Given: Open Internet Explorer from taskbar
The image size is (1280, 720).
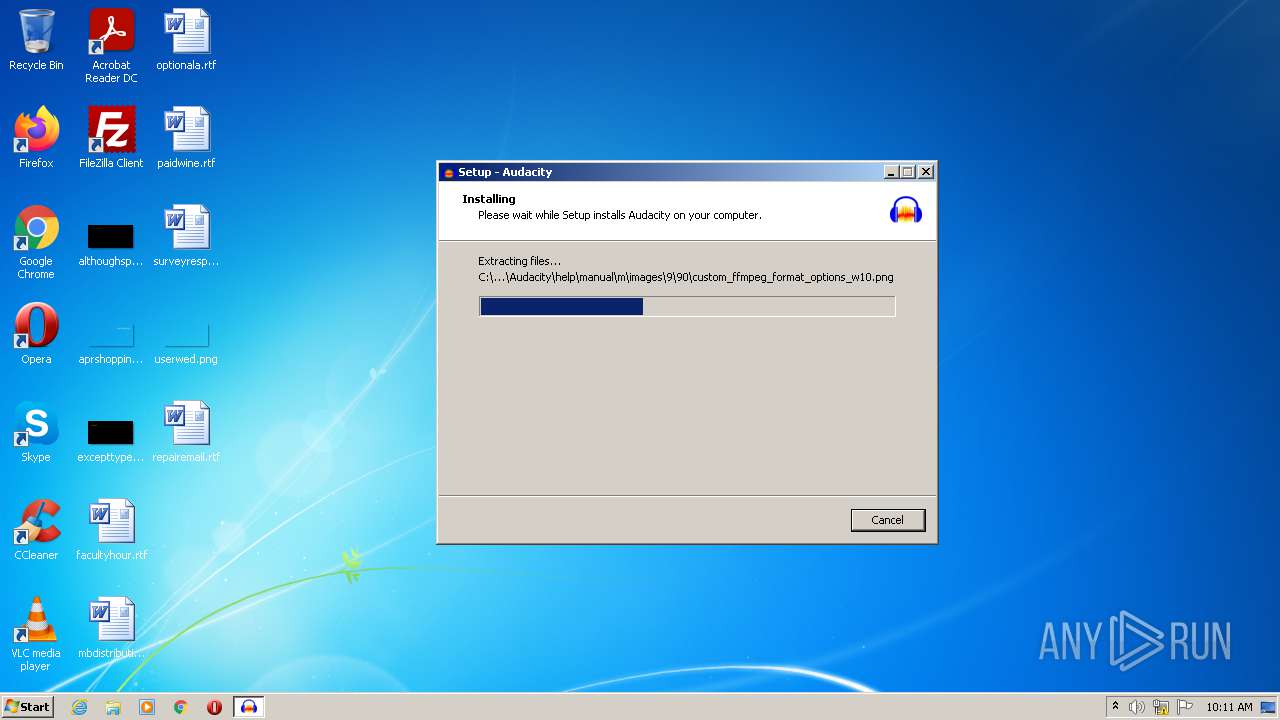Looking at the screenshot, I should click(79, 707).
